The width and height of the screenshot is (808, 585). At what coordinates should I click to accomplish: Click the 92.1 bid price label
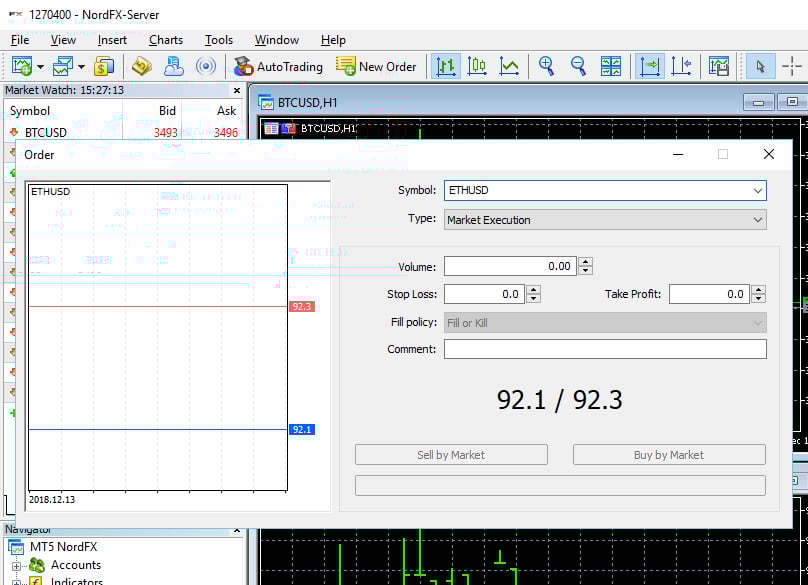(x=301, y=429)
